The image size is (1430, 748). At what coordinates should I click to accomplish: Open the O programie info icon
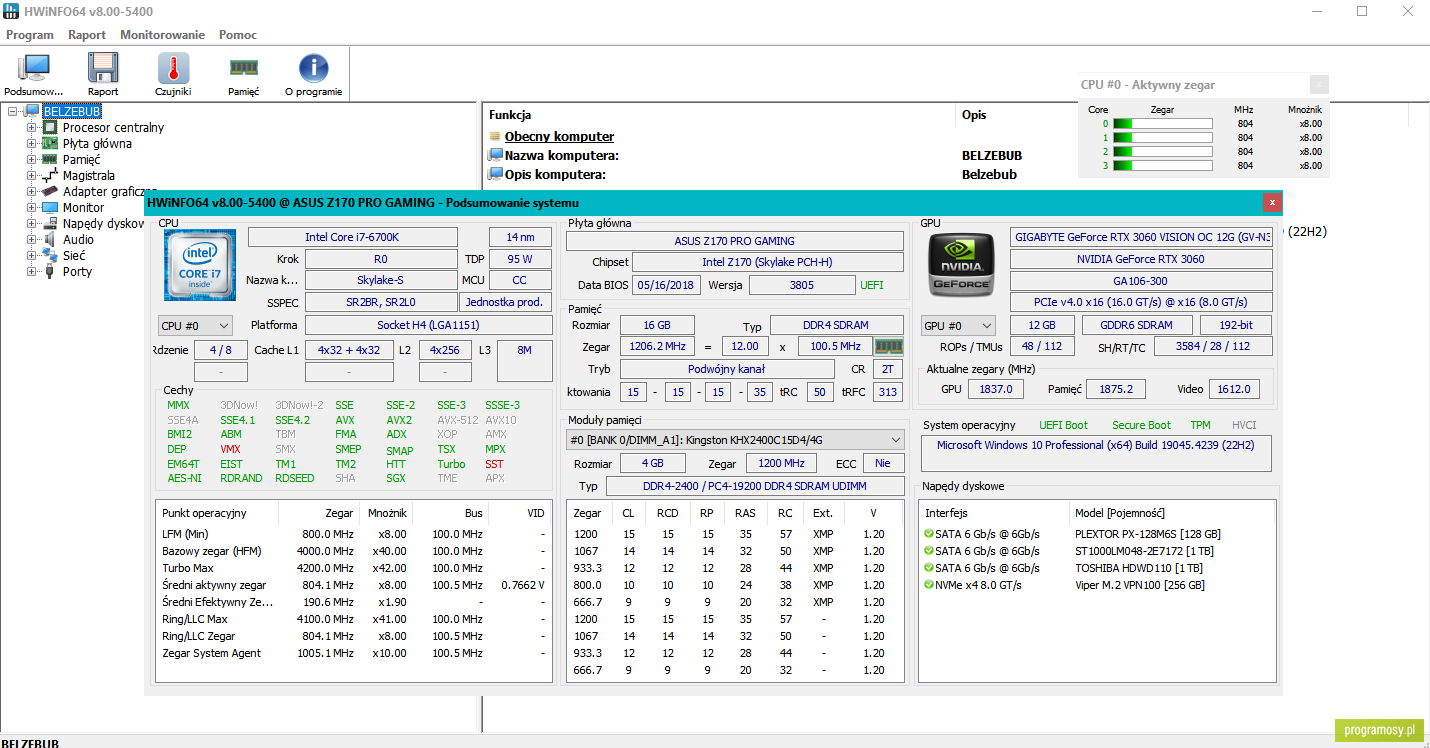(x=313, y=68)
